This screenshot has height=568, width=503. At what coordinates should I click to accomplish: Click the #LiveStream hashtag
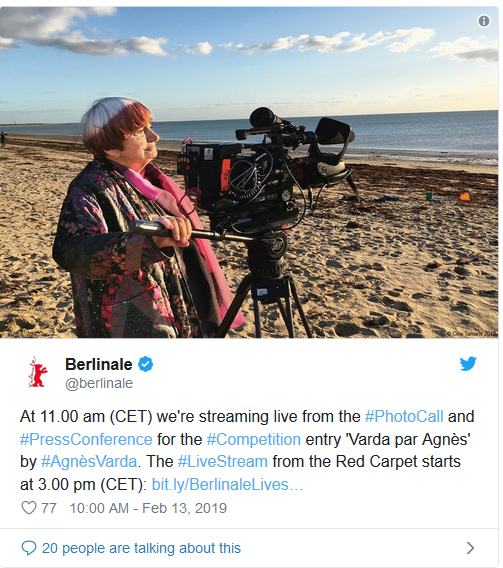pyautogui.click(x=223, y=462)
